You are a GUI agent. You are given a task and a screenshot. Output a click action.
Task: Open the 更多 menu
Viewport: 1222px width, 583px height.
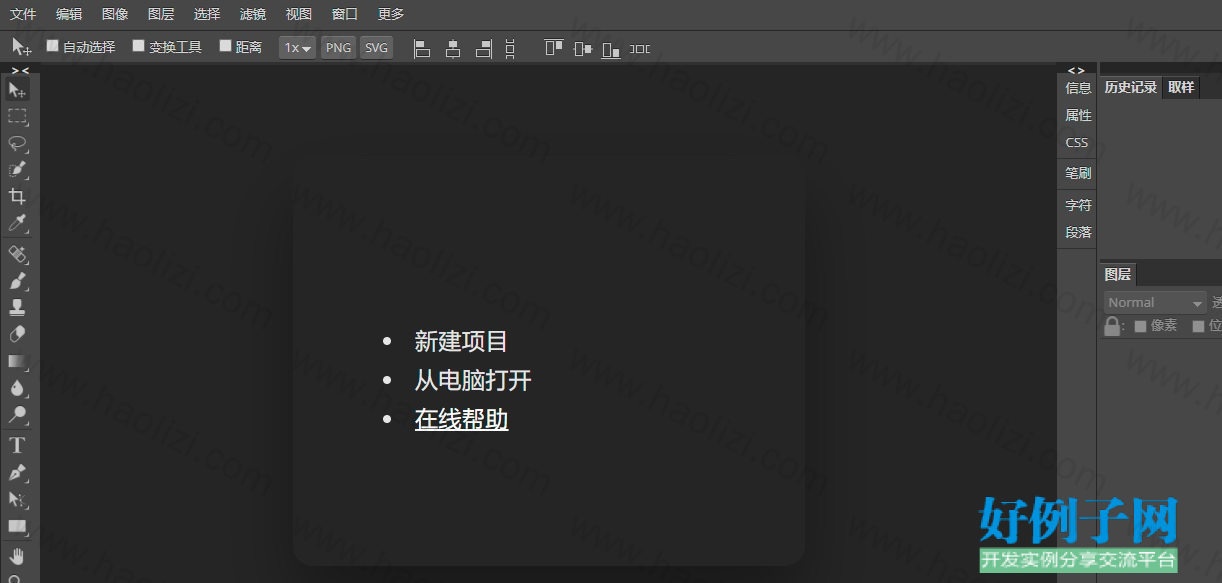tap(391, 14)
